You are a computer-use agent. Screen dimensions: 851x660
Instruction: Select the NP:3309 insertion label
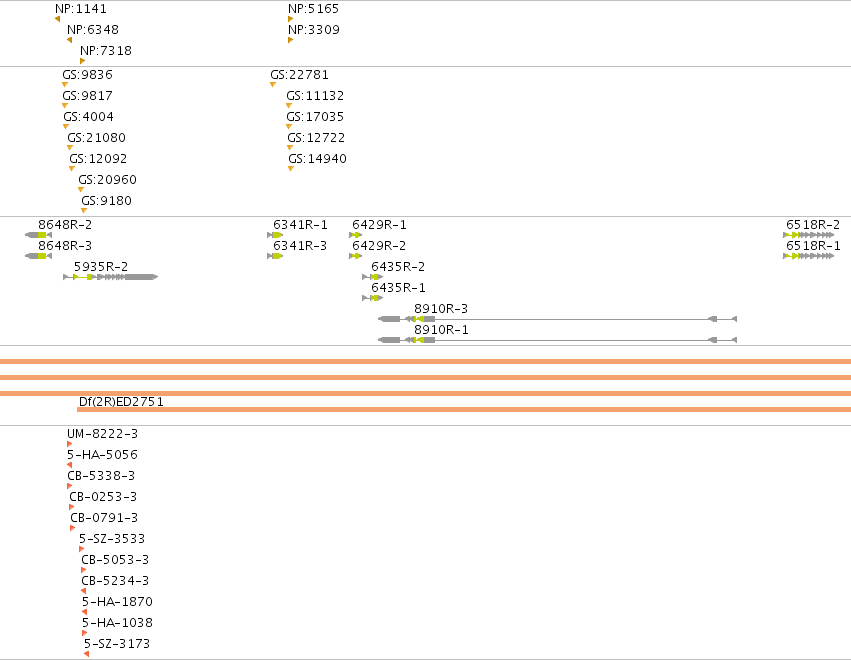(x=314, y=29)
